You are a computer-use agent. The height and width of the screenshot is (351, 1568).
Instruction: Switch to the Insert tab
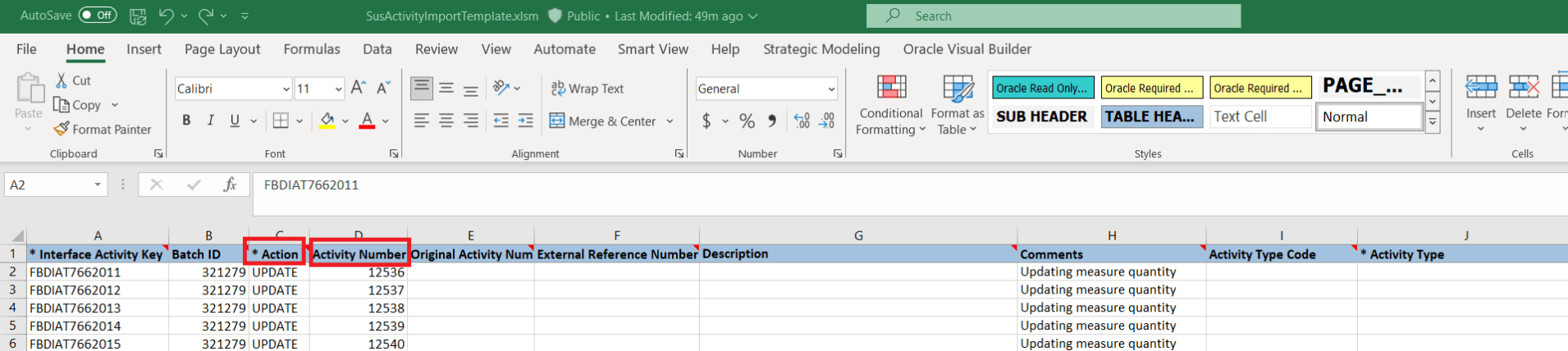(144, 49)
